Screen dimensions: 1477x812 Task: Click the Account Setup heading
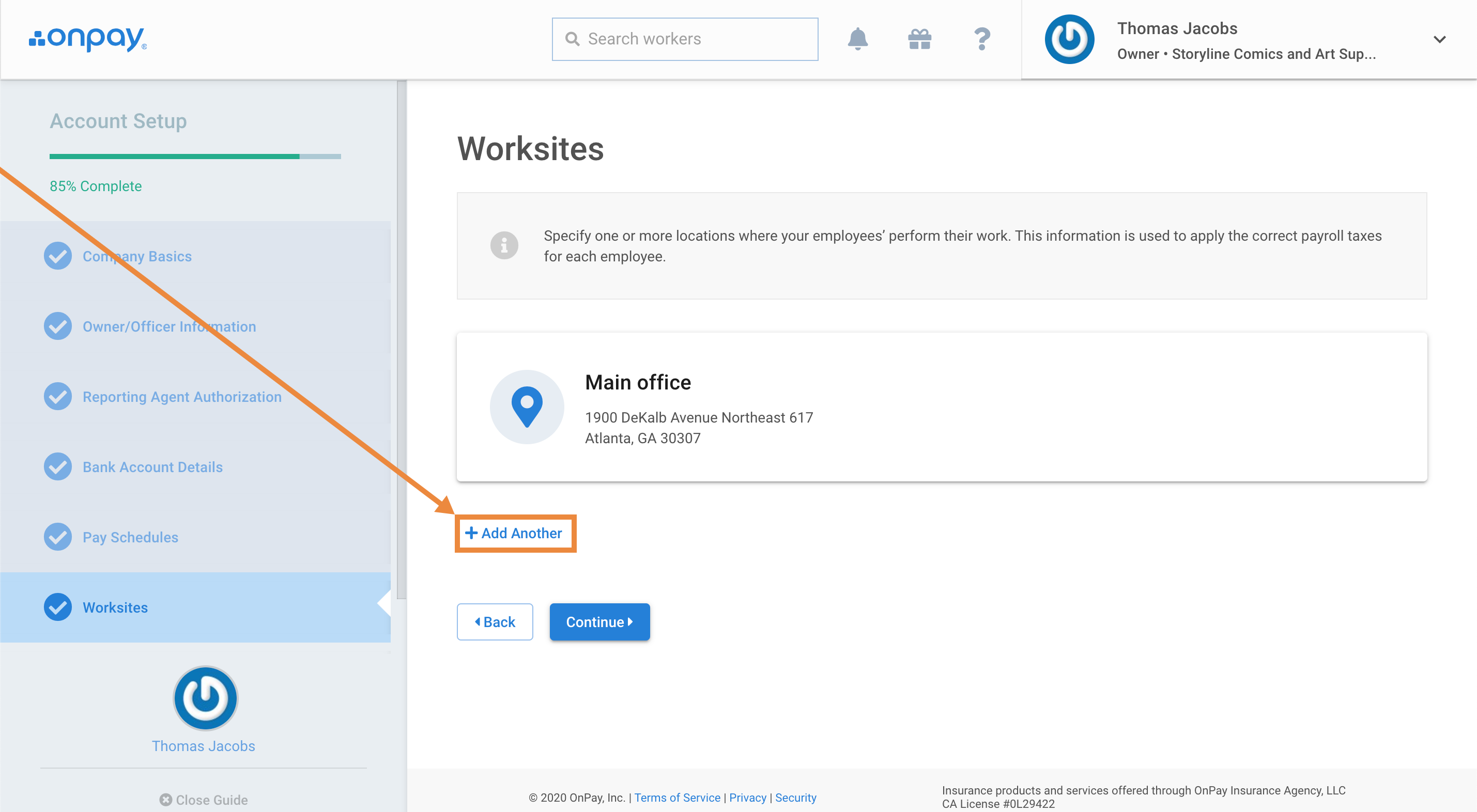(118, 121)
